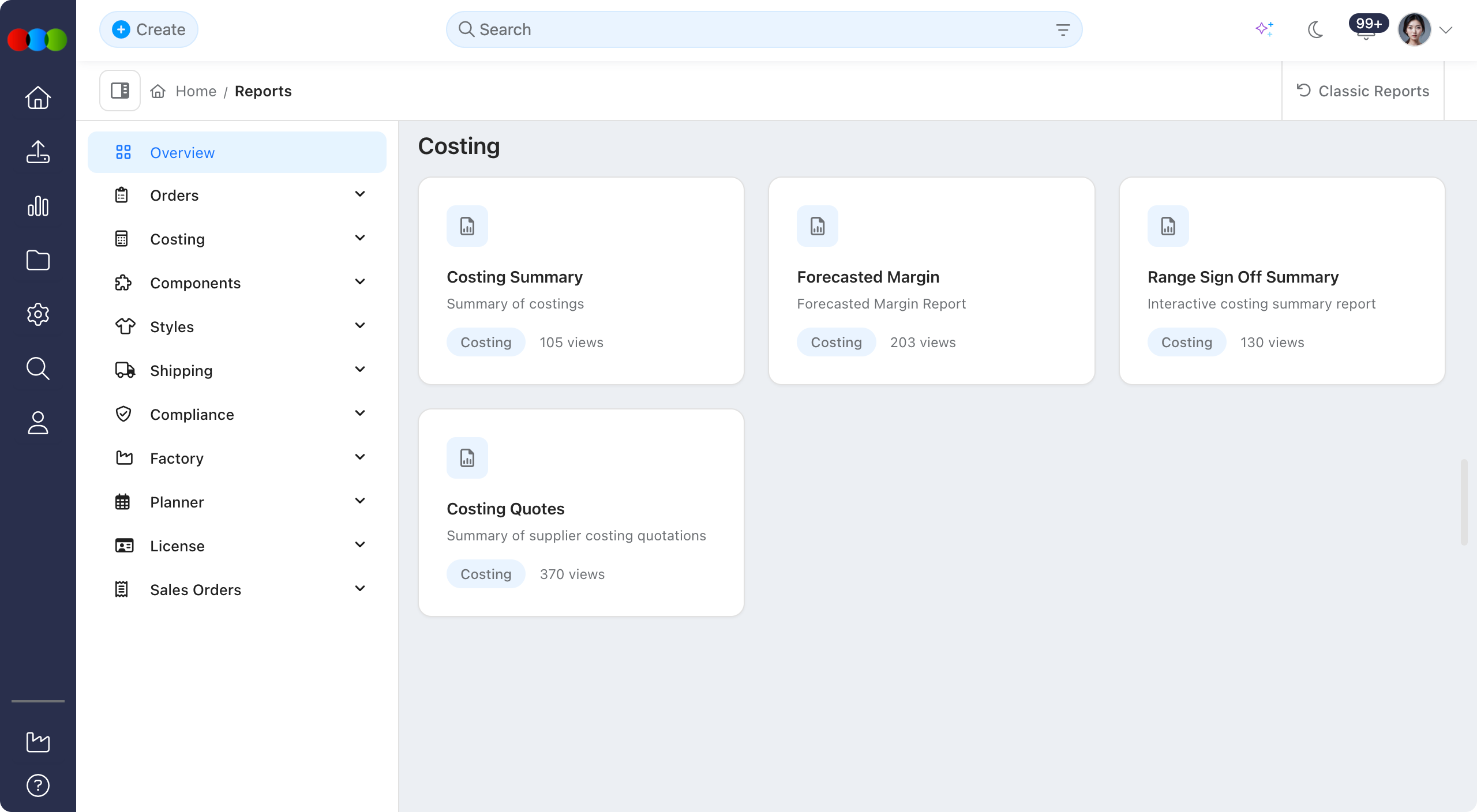Click the shield icon beside Compliance
The height and width of the screenshot is (812, 1477).
coord(123,415)
